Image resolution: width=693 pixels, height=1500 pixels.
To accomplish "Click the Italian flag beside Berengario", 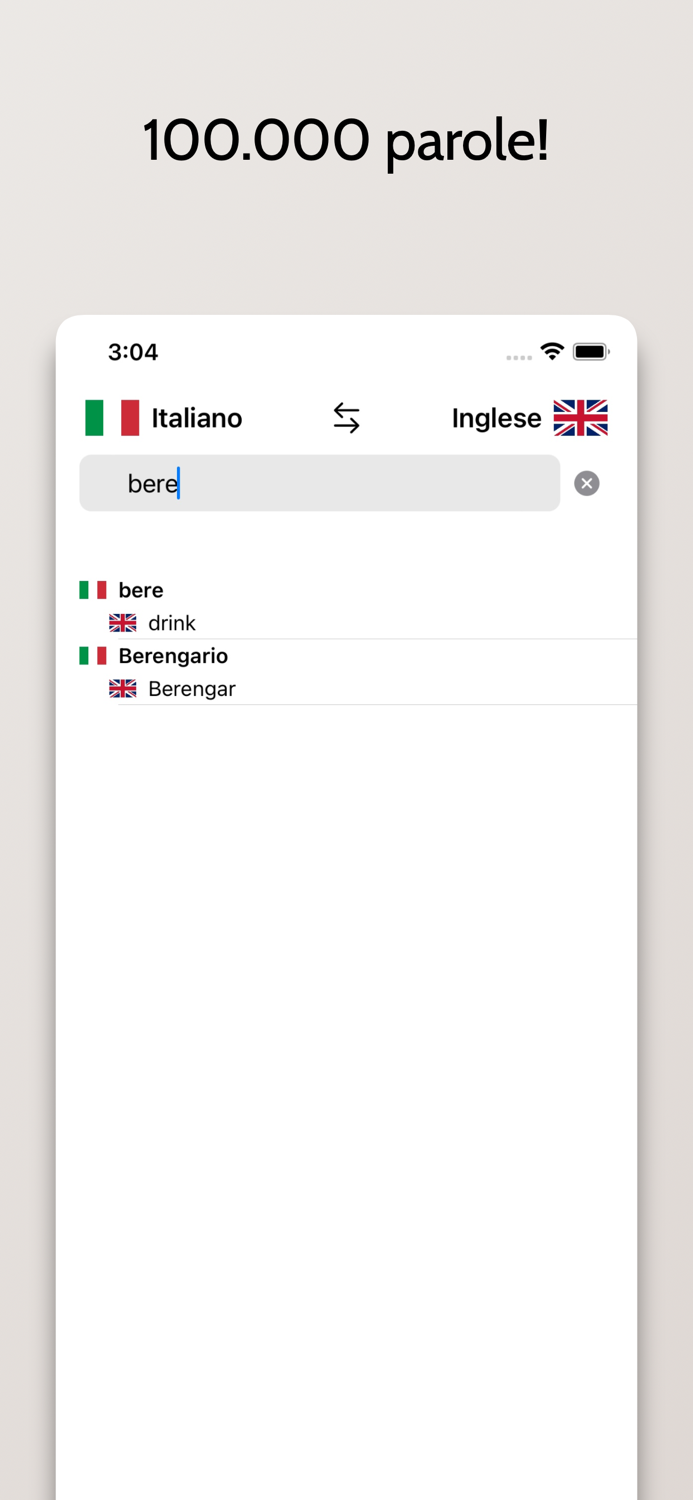I will coord(92,656).
